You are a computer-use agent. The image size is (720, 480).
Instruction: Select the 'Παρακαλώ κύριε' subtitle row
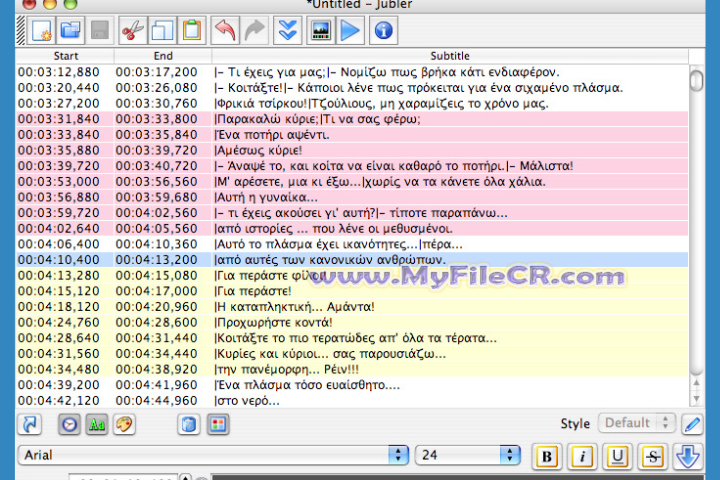click(x=352, y=119)
